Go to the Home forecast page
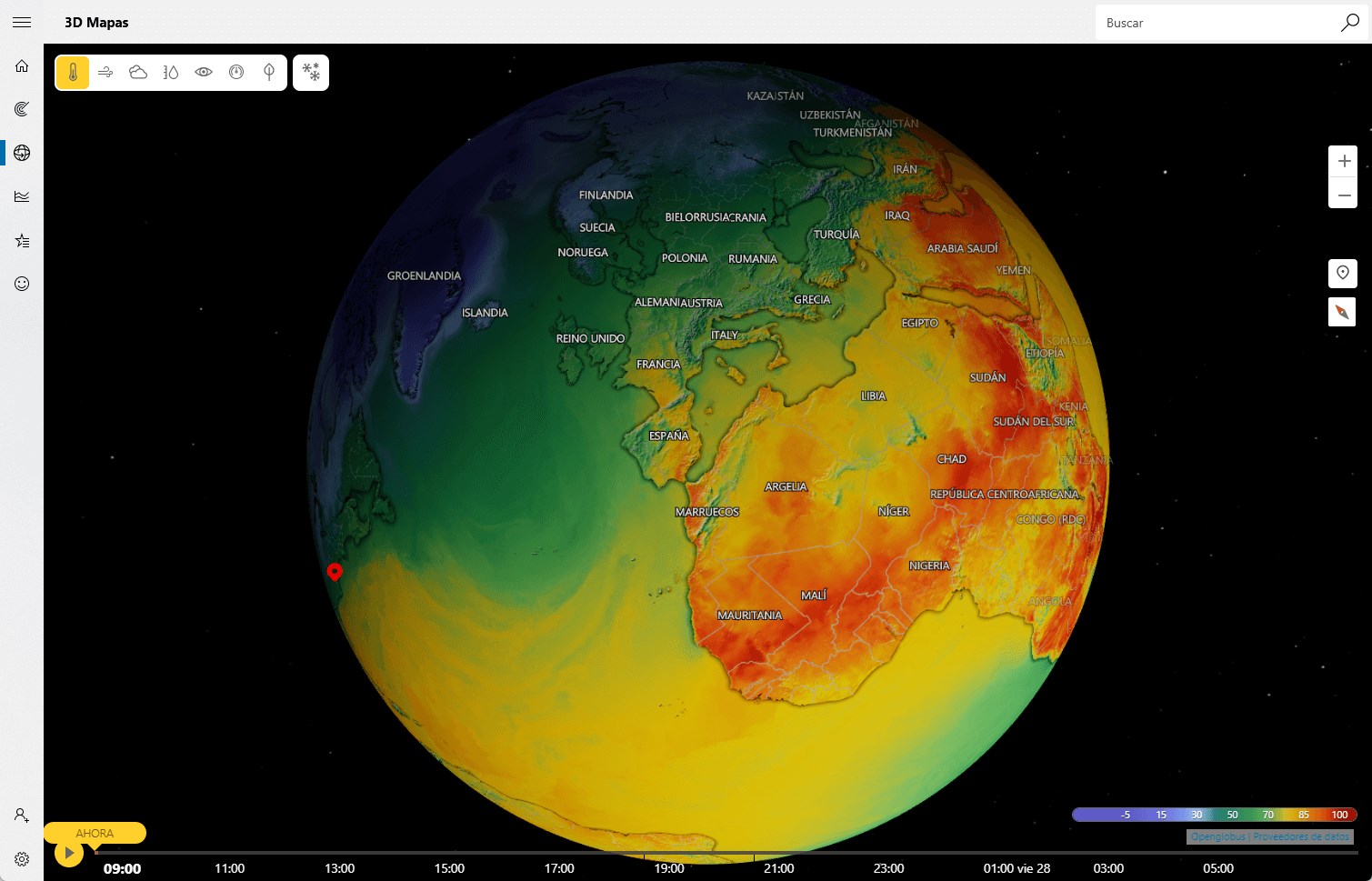The height and width of the screenshot is (881, 1372). coord(22,65)
